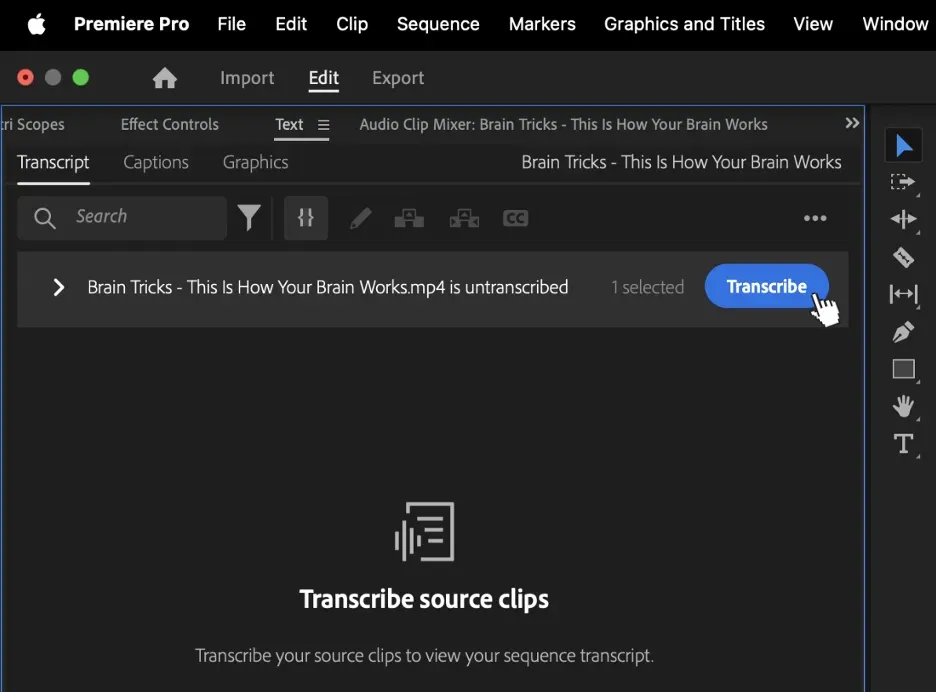Toggle the pause indicators brackets icon

point(306,218)
